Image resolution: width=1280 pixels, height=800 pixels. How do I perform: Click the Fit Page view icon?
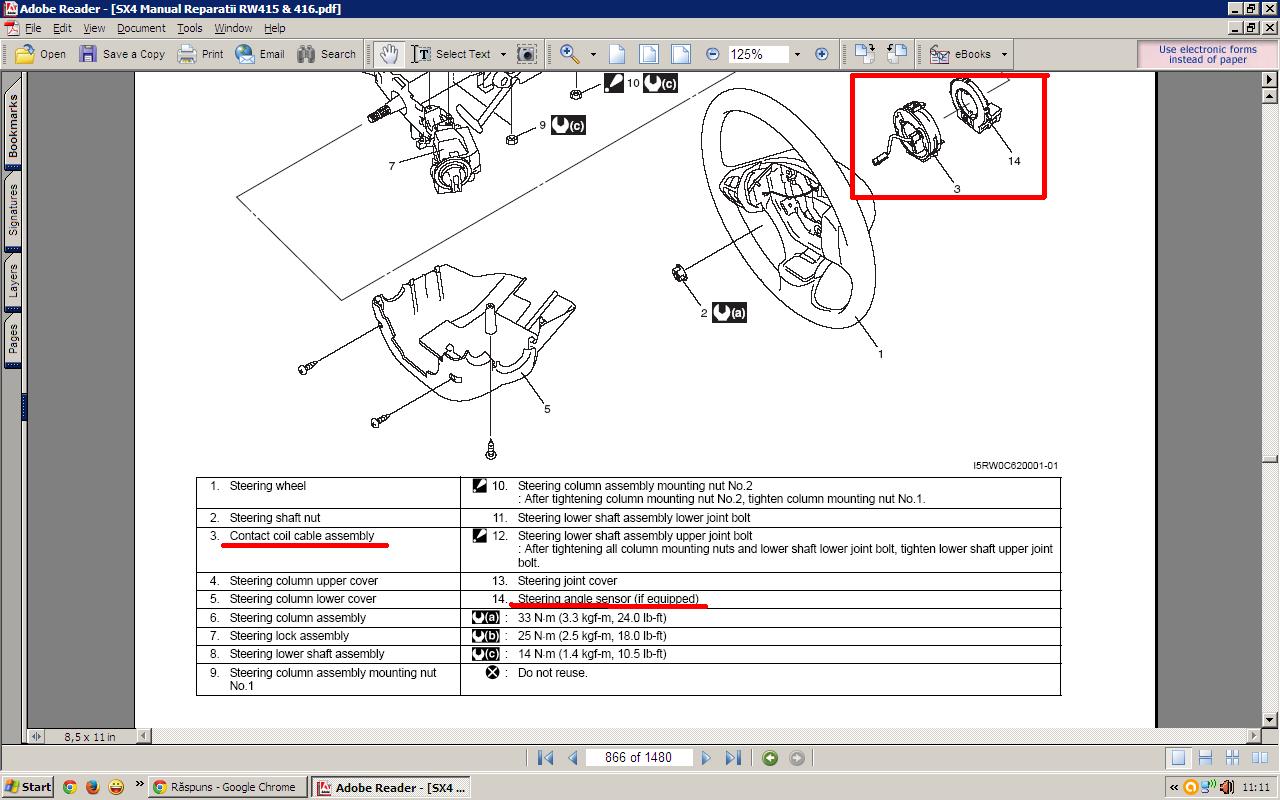pyautogui.click(x=649, y=54)
